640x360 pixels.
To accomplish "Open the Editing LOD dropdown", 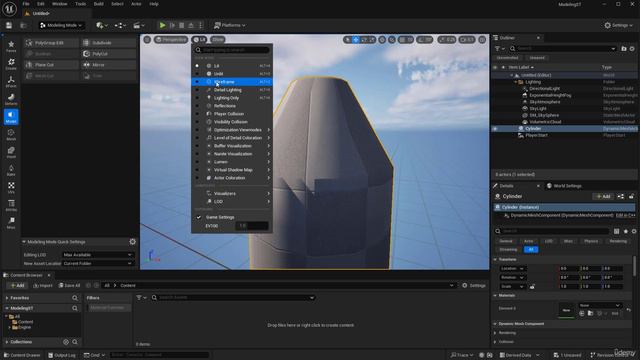I will (98, 255).
